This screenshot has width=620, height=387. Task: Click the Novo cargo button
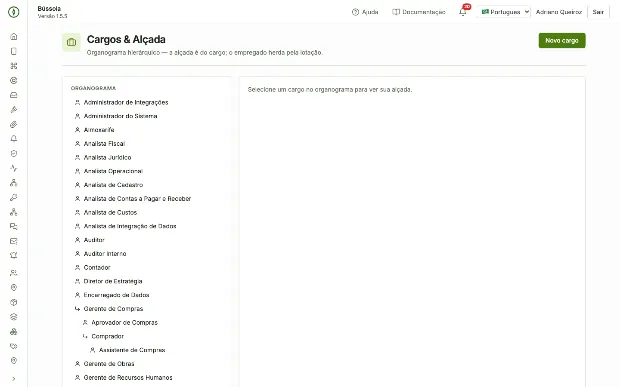[562, 40]
